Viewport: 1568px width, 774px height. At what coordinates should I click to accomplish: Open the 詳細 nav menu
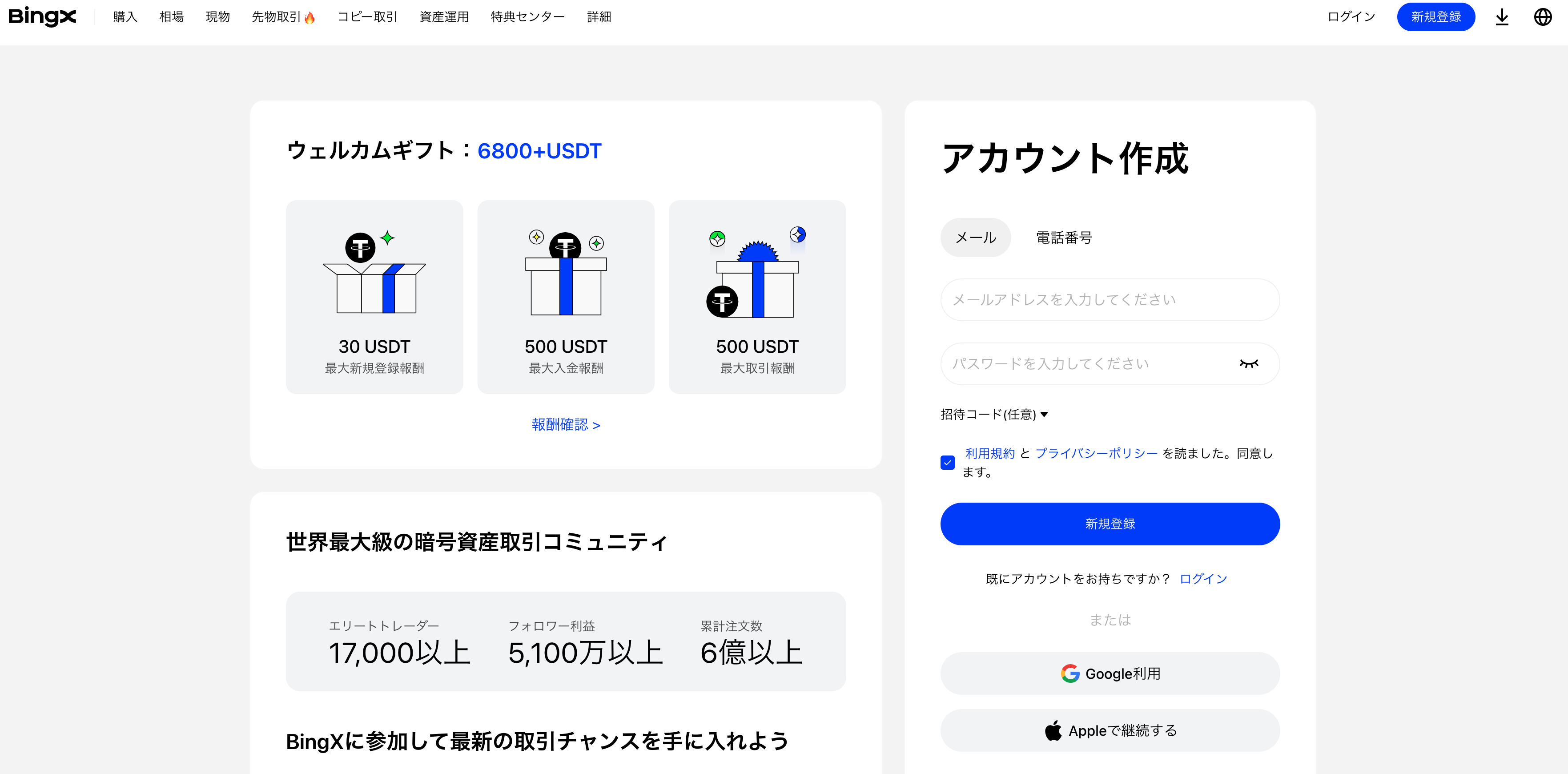[599, 17]
